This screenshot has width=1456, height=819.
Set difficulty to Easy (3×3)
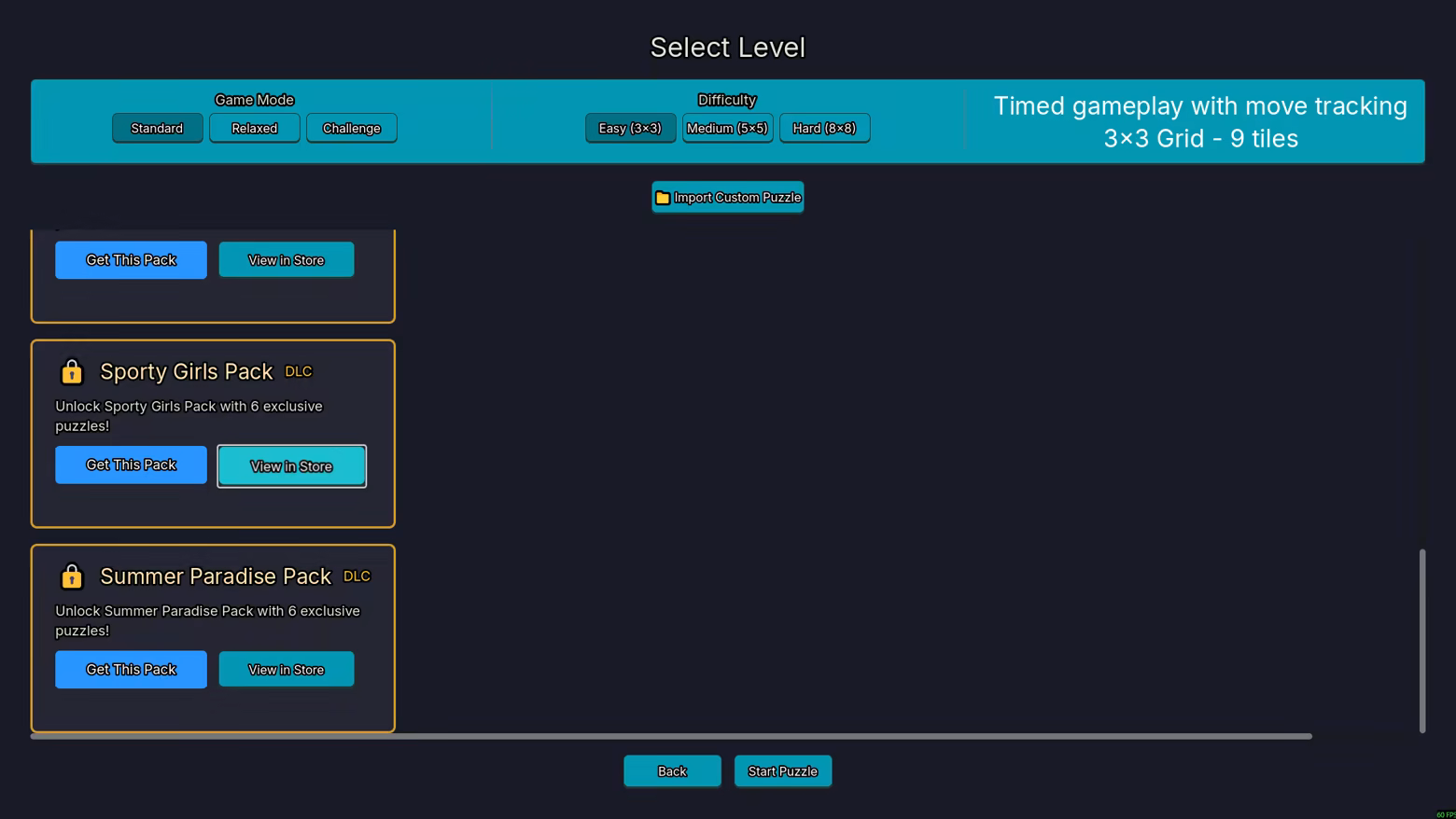coord(630,129)
